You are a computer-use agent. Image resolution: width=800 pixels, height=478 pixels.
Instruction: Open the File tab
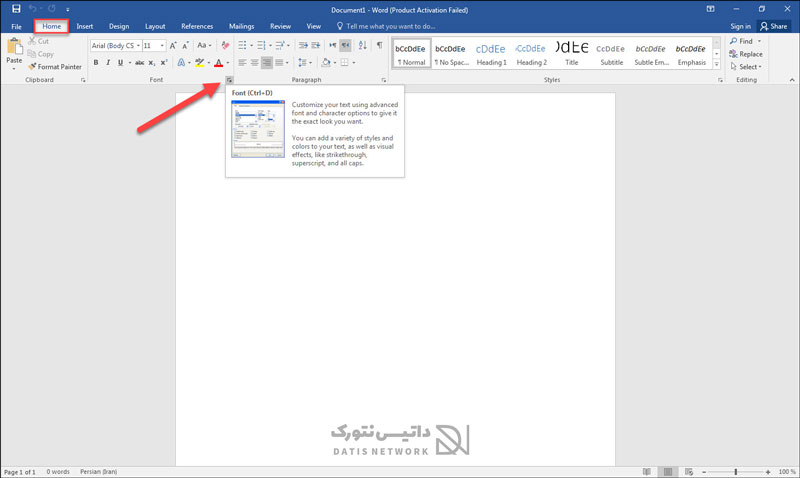(x=16, y=27)
